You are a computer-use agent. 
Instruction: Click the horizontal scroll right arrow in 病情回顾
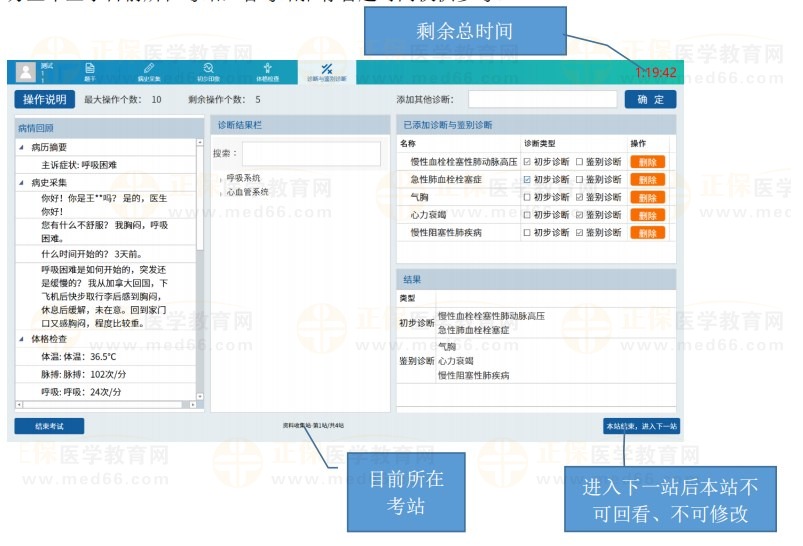193,405
